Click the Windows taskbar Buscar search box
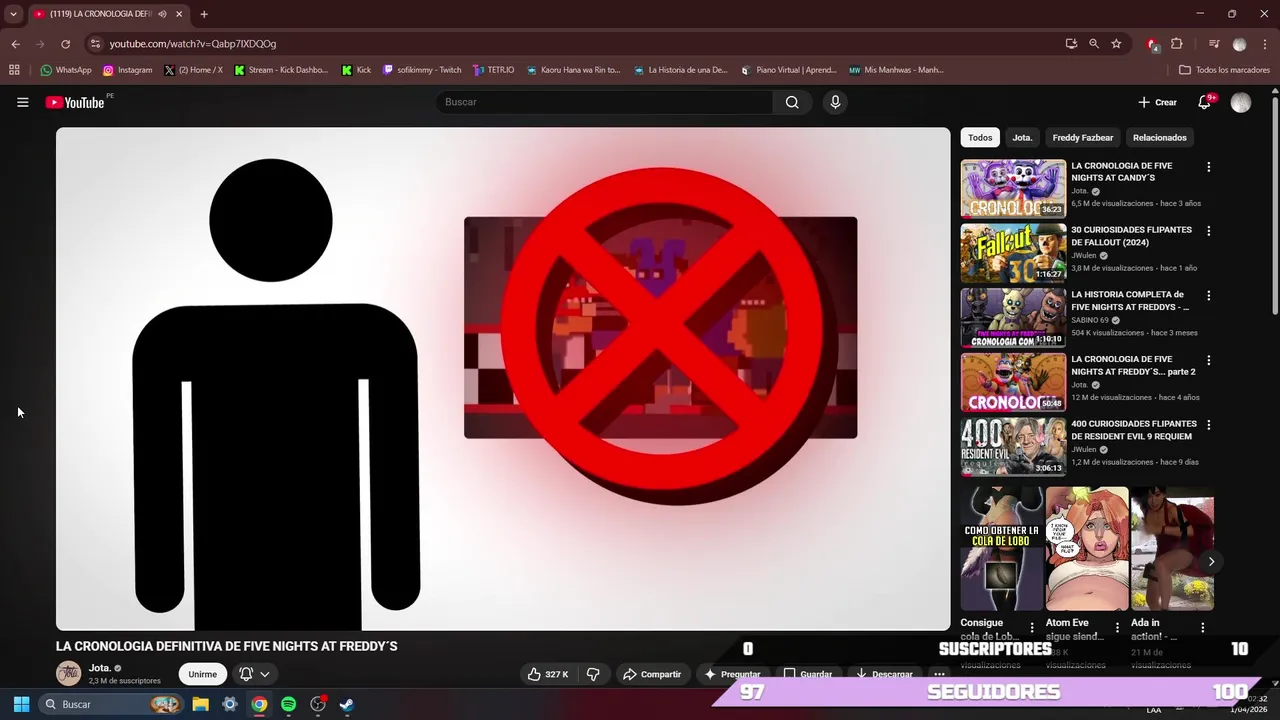The image size is (1280, 720). point(111,704)
